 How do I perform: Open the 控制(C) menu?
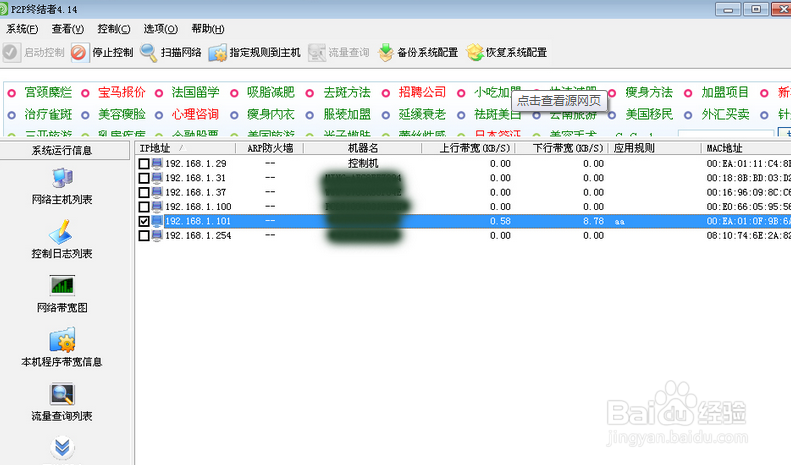114,29
